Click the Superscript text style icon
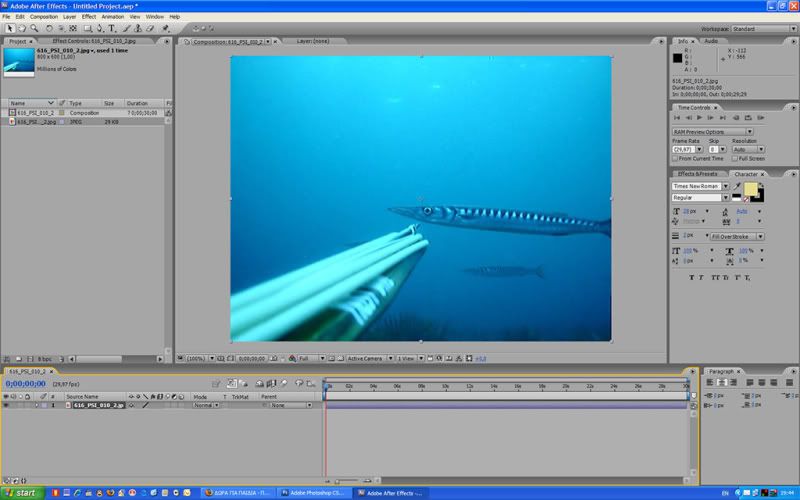The height and width of the screenshot is (500, 800). click(737, 278)
